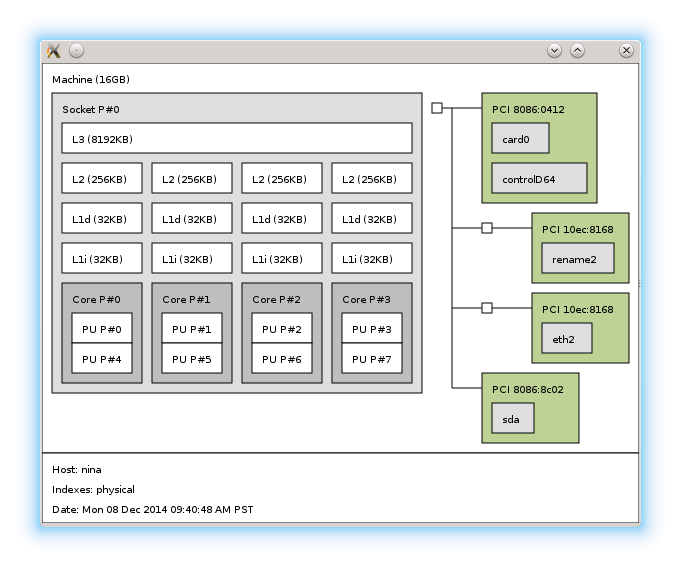Image resolution: width=681 pixels, height=567 pixels.
Task: Click the PU P#5 box
Action: coord(191,359)
